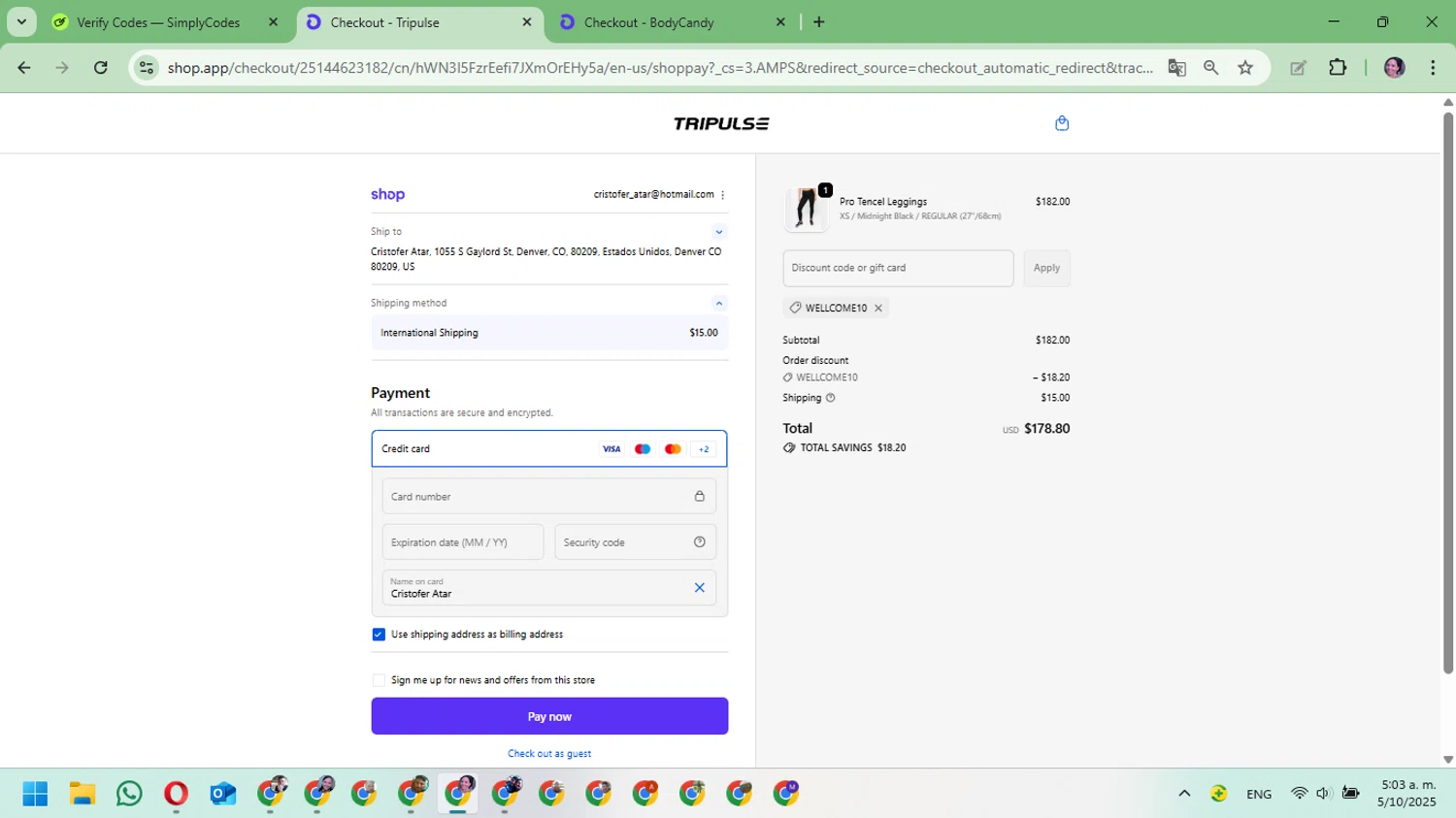This screenshot has width=1456, height=818.
Task: Open account options menu beside email
Action: point(723,195)
